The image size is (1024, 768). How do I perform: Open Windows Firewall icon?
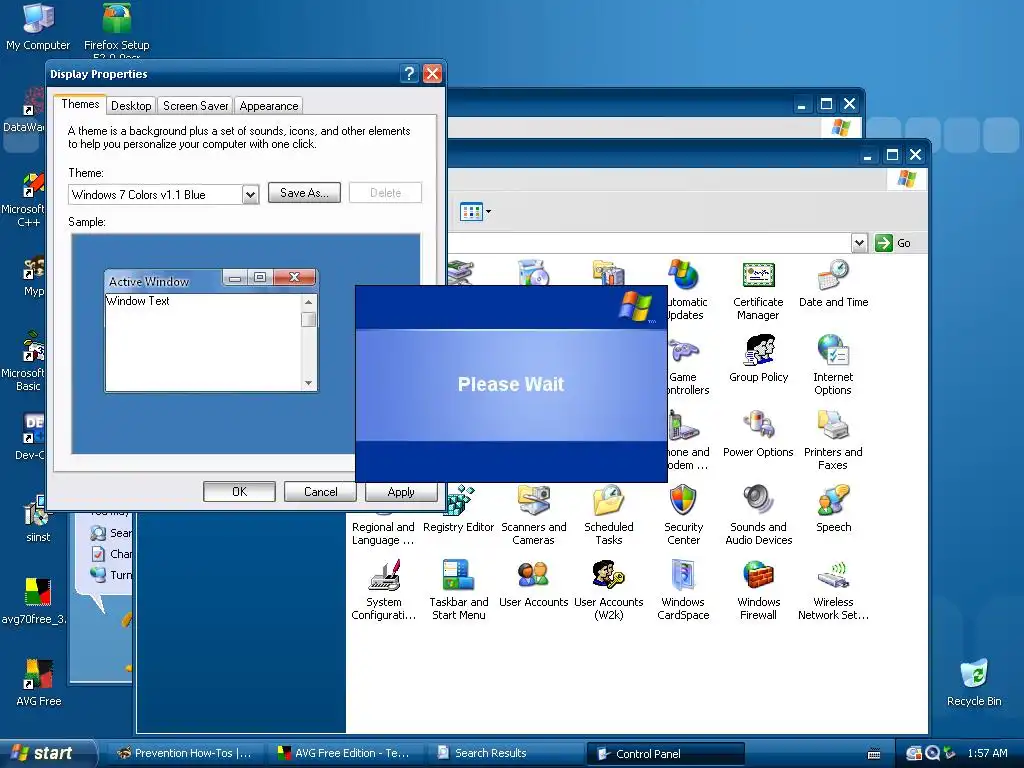point(758,590)
